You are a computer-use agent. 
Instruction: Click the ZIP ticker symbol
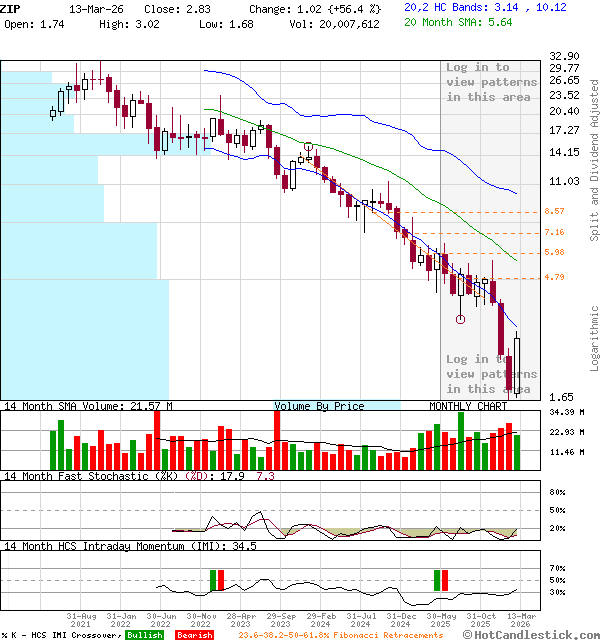coord(8,7)
